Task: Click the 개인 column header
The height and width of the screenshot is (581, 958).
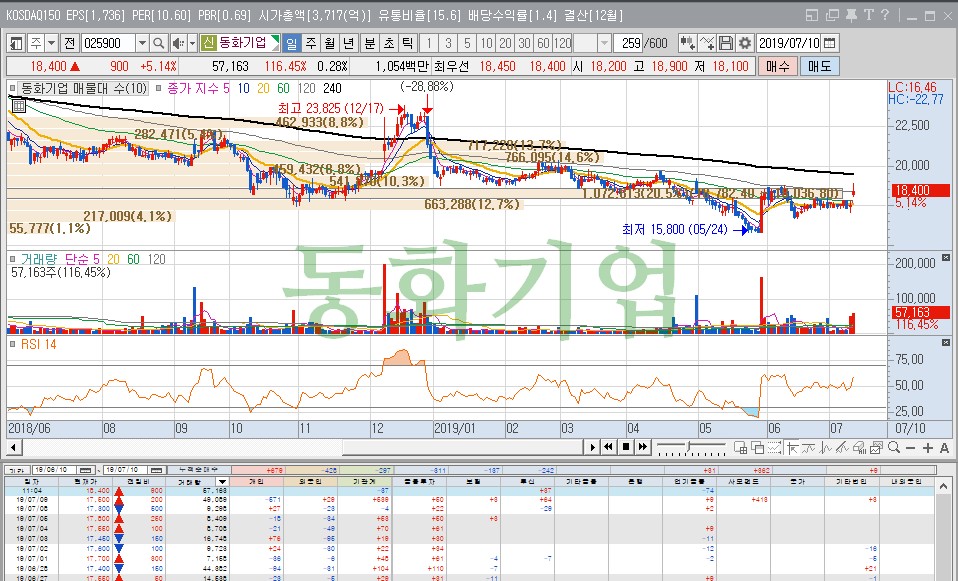Action: pyautogui.click(x=257, y=481)
